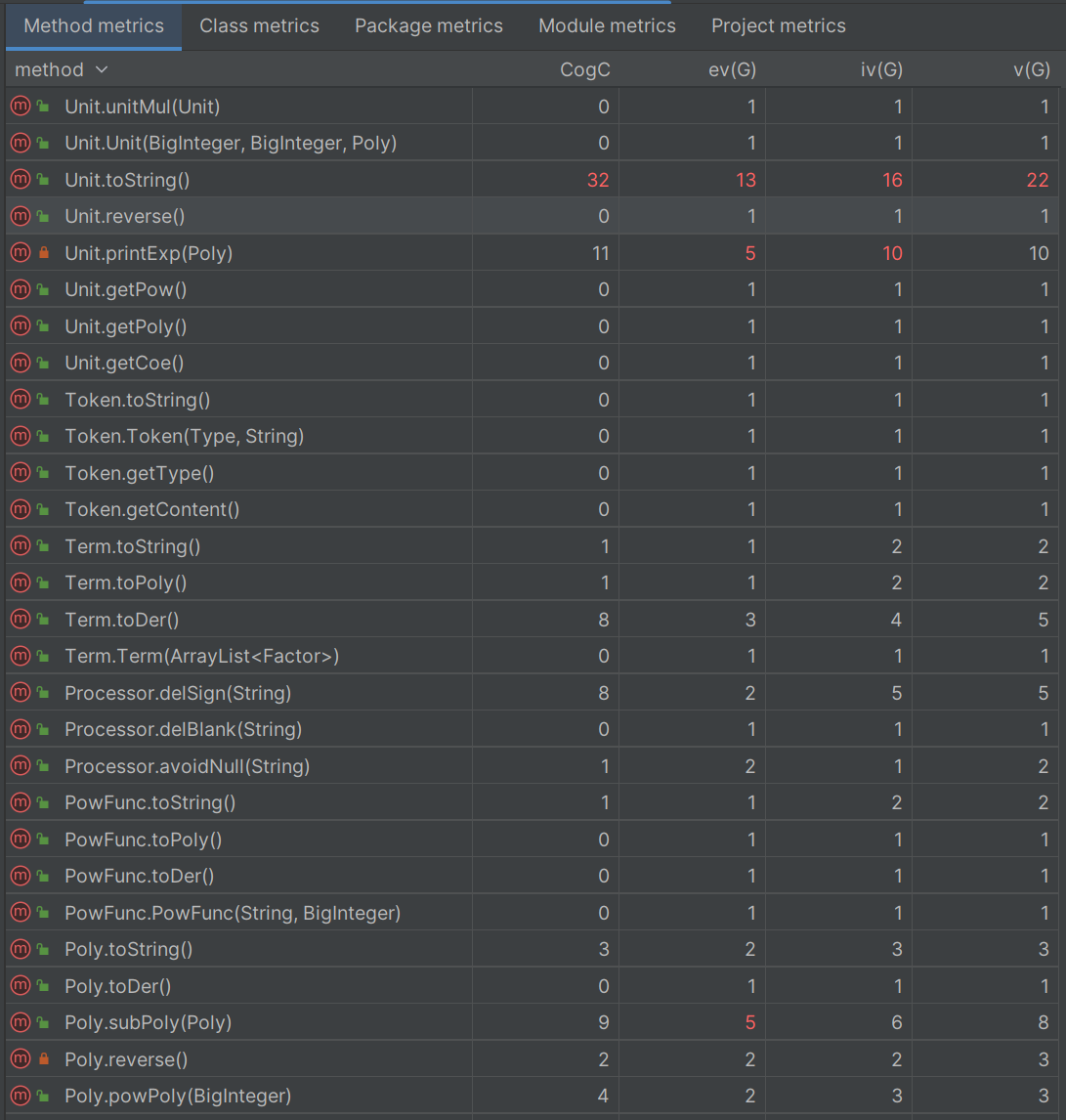Click method icon for PowFunc.toDer()
This screenshot has width=1066, height=1120.
click(21, 875)
